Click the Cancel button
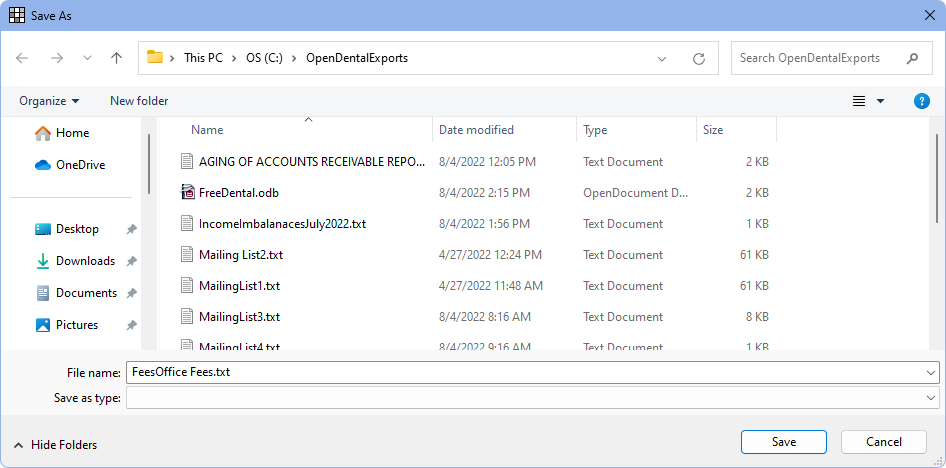Image resolution: width=946 pixels, height=468 pixels. [x=883, y=442]
